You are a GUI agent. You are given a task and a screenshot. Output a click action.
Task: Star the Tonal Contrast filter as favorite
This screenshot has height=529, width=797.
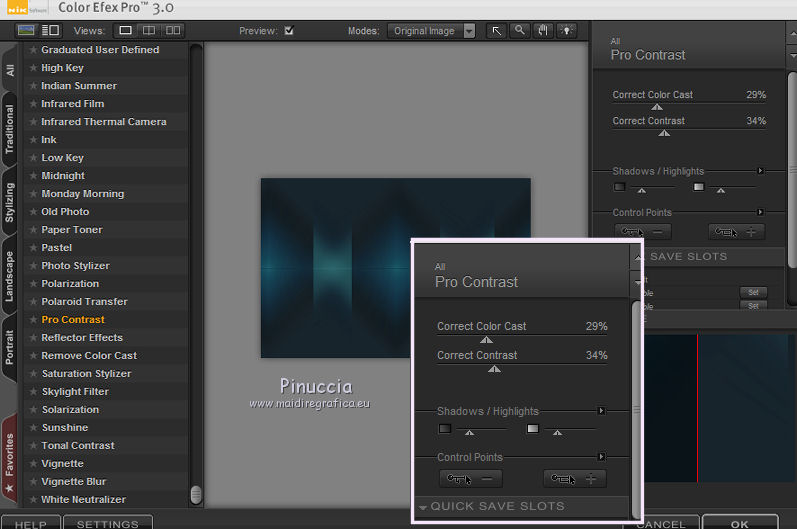(33, 446)
